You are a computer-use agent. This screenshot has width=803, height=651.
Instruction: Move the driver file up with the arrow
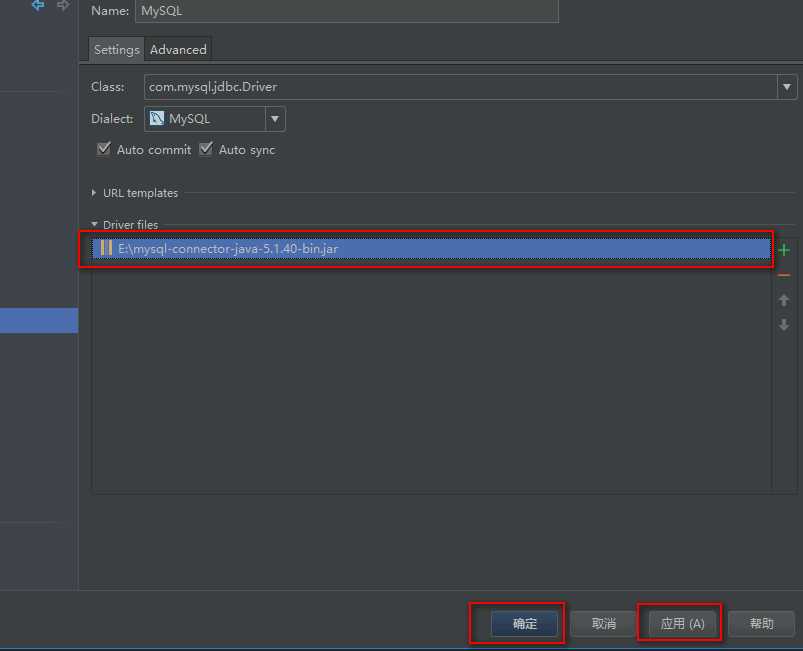pos(784,300)
